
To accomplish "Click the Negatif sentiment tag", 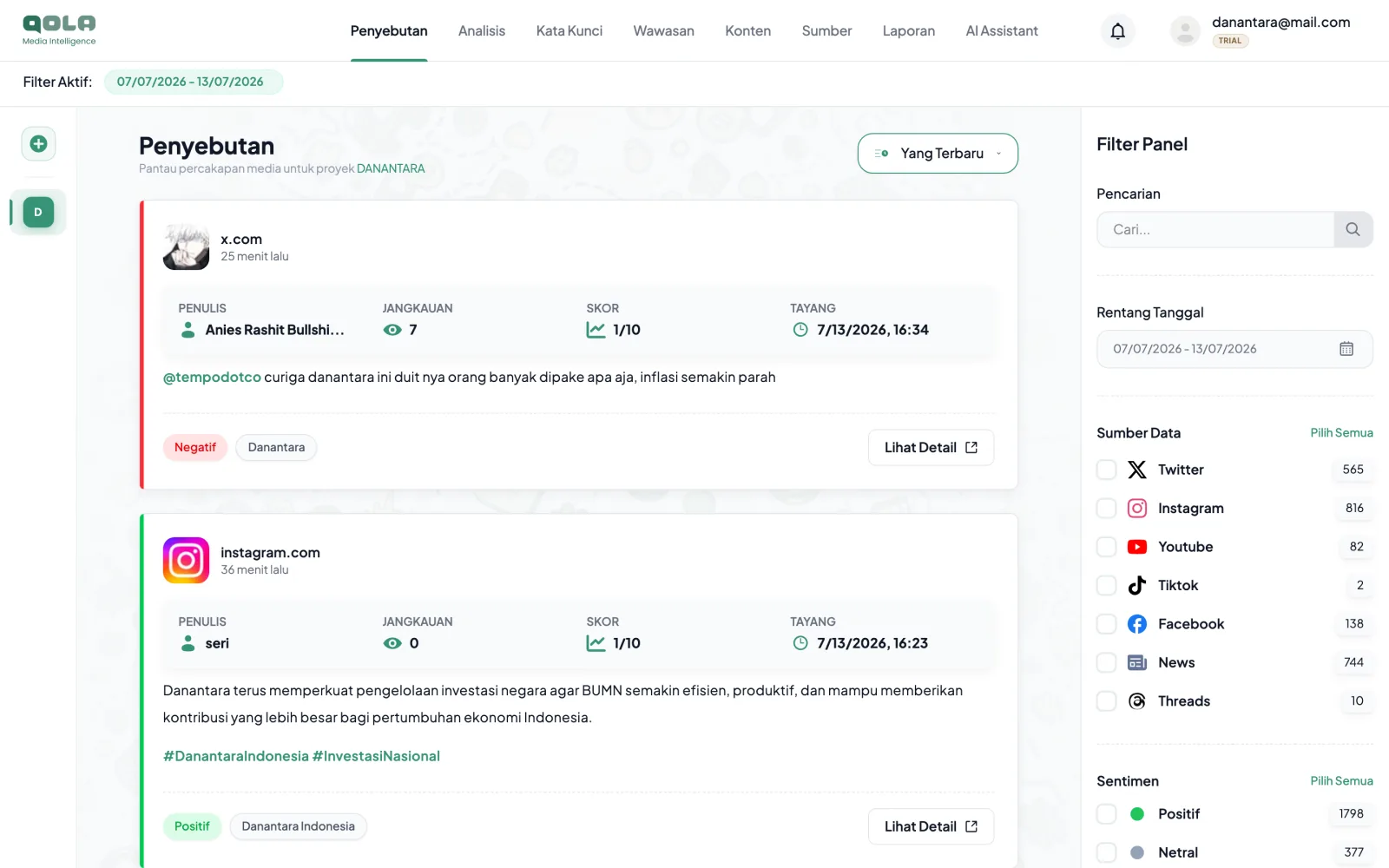I will pos(195,448).
